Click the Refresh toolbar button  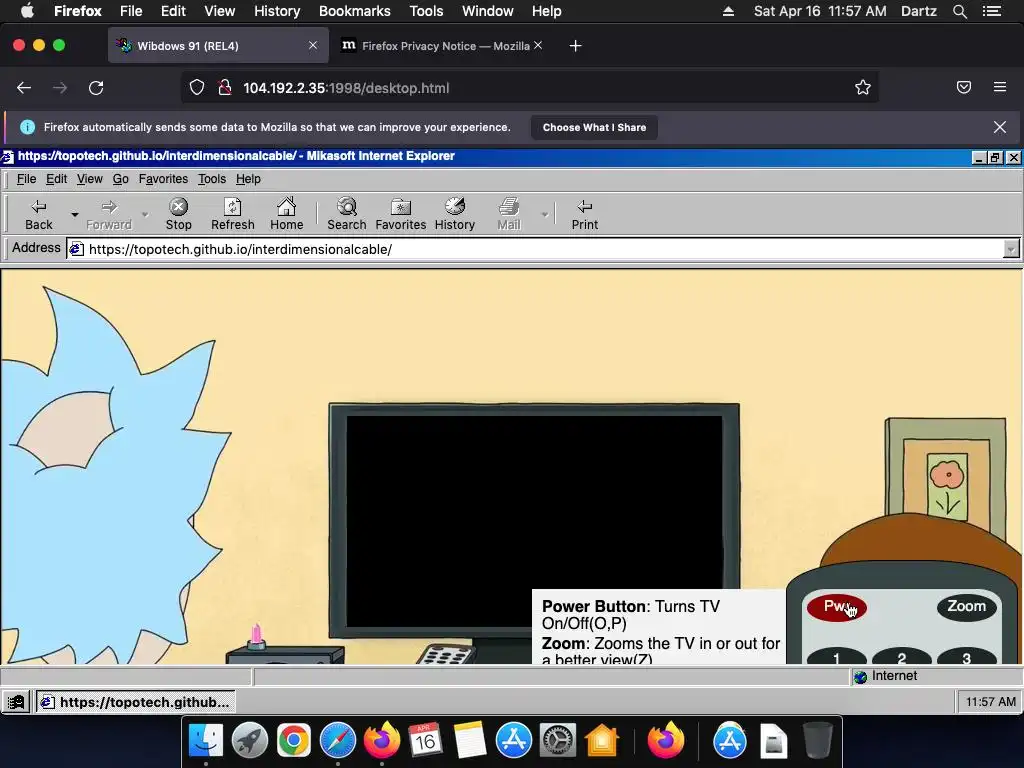coord(232,214)
